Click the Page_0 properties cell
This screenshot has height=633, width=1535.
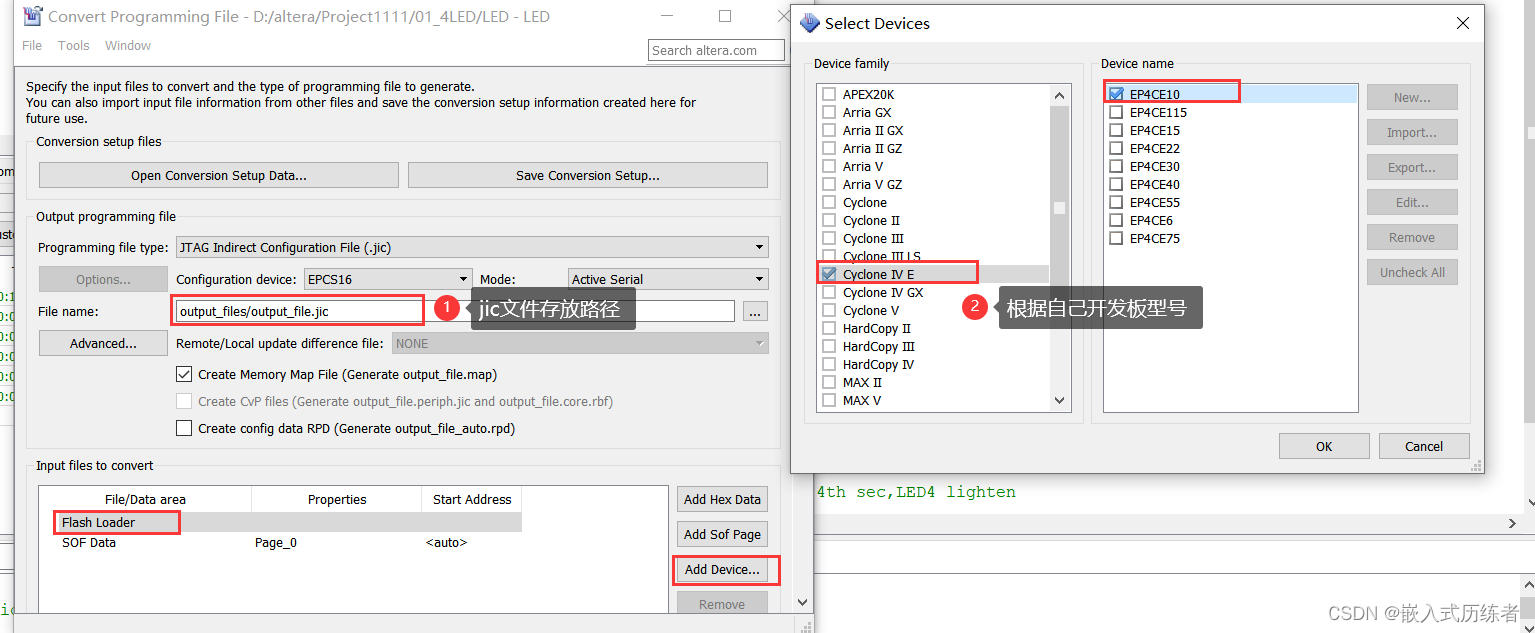tap(276, 542)
